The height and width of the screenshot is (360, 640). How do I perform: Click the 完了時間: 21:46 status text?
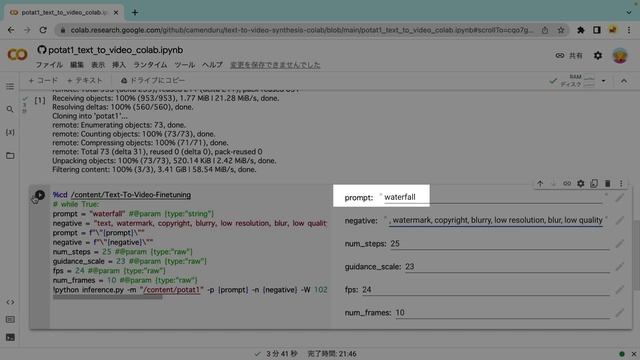click(x=331, y=354)
